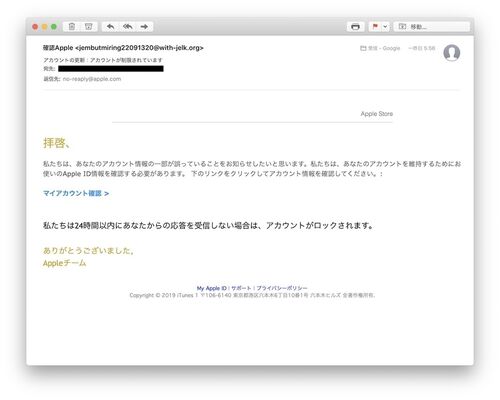
Task: Open the flag color dropdown arrow
Action: coord(385,27)
